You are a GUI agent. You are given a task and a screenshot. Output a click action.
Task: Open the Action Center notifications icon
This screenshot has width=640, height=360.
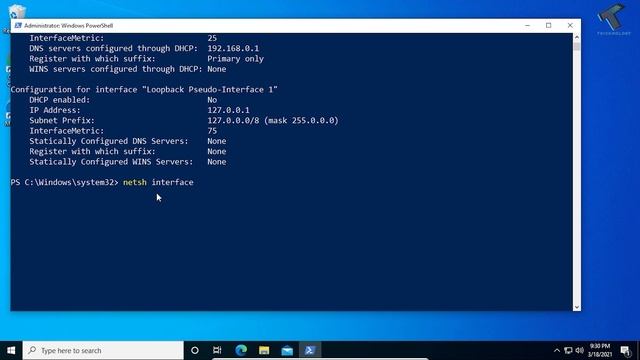[x=625, y=350]
